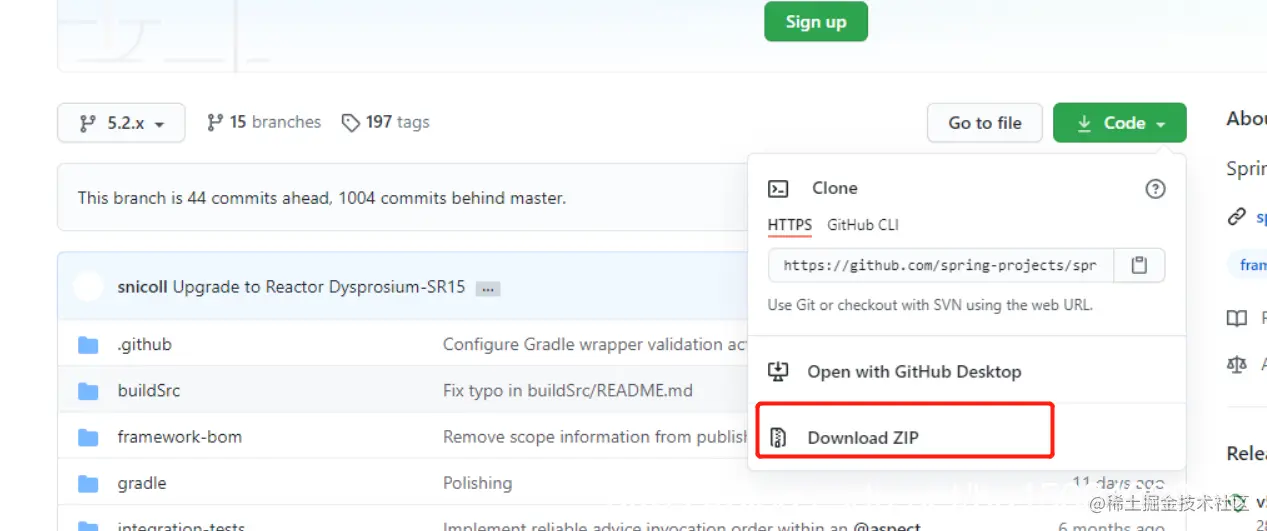This screenshot has height=531, width=1267.
Task: Click the Go to file button
Action: pyautogui.click(x=985, y=123)
